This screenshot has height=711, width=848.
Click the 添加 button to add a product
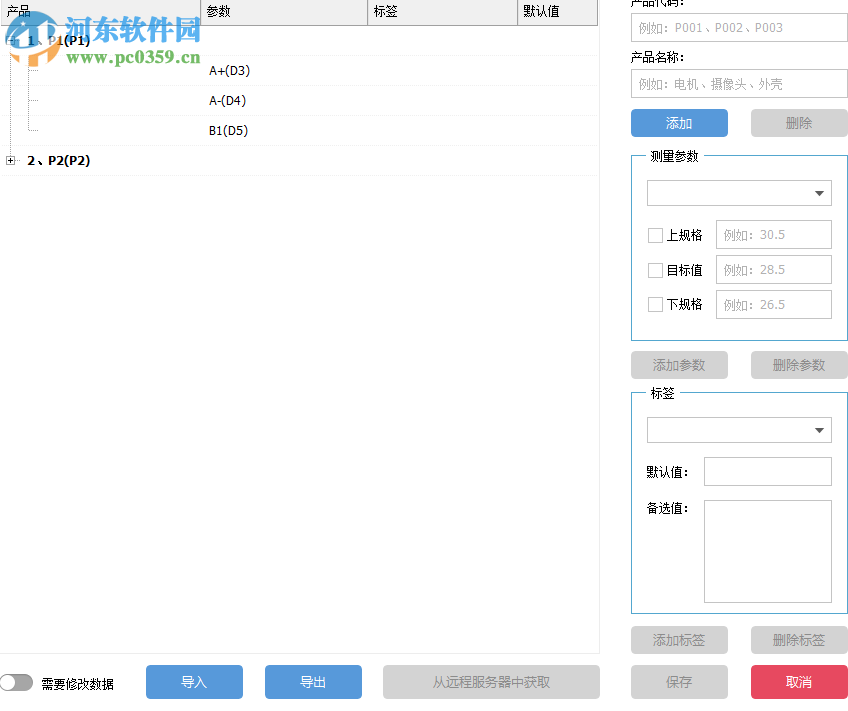(679, 122)
